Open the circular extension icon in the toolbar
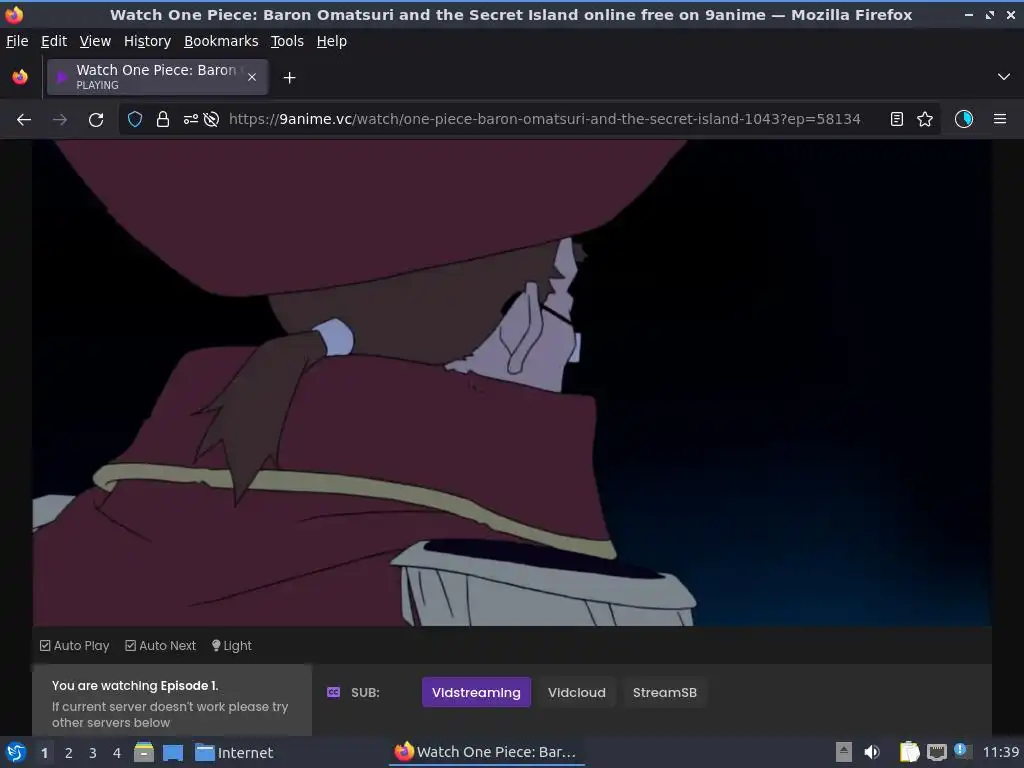1024x768 pixels. tap(964, 119)
